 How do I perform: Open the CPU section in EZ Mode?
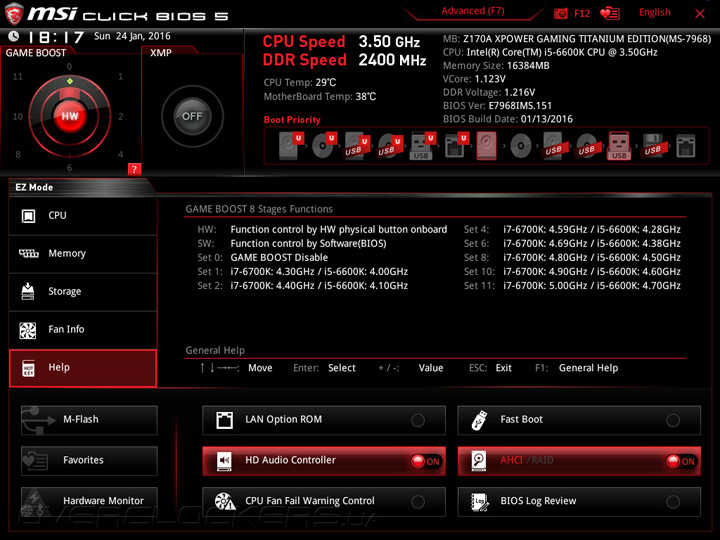[x=83, y=216]
